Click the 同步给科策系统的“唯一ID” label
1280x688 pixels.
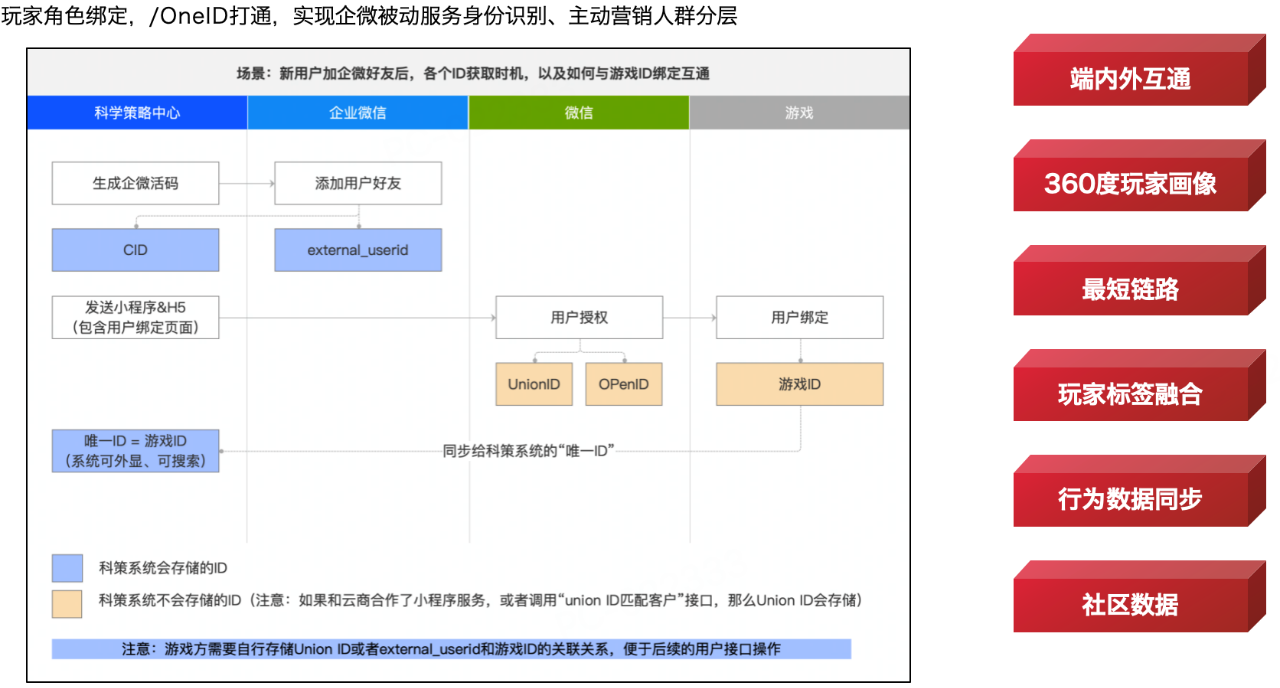528,451
